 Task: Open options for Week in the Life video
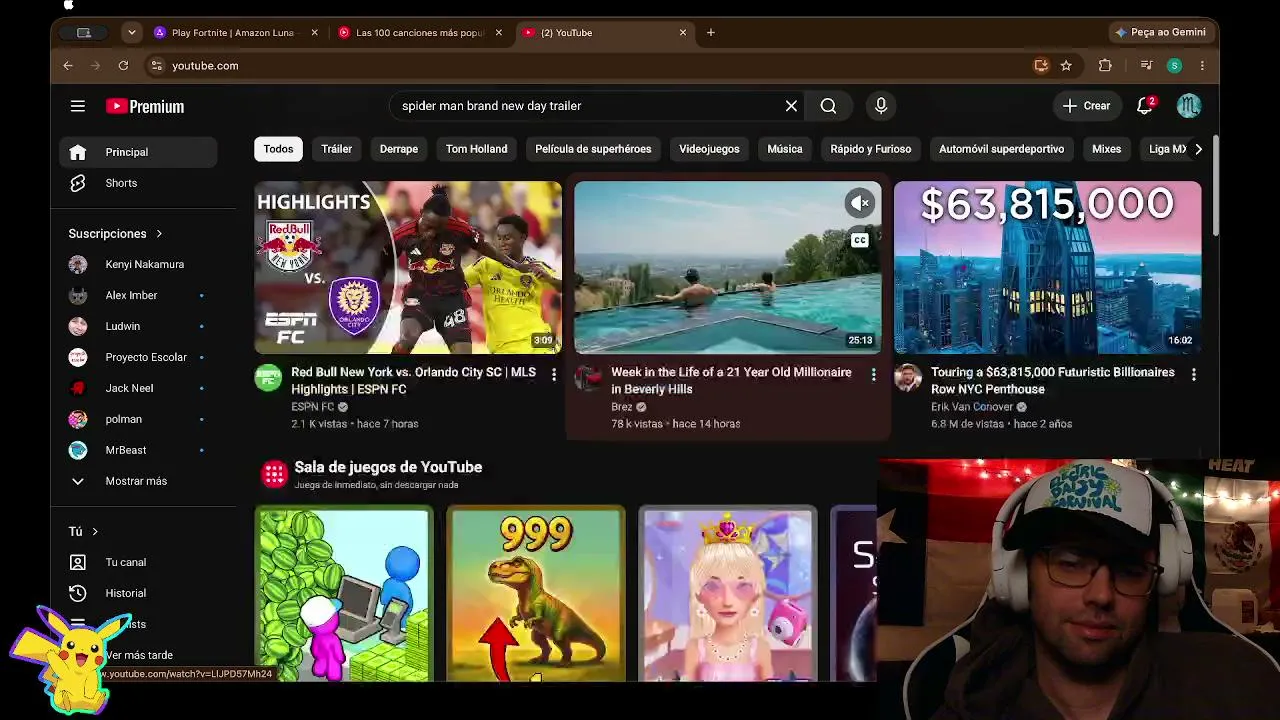873,374
